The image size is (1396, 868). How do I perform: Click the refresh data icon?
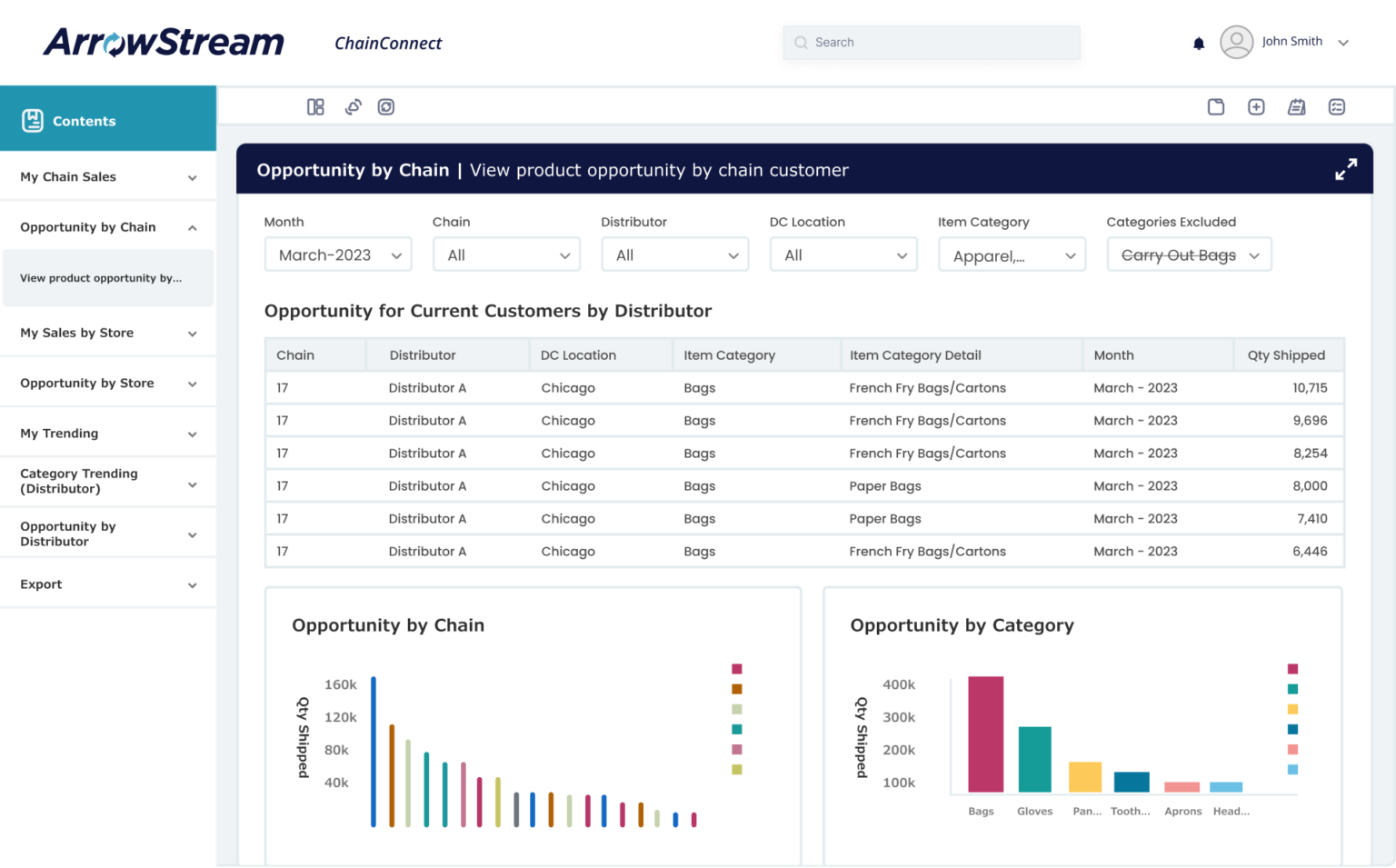386,106
